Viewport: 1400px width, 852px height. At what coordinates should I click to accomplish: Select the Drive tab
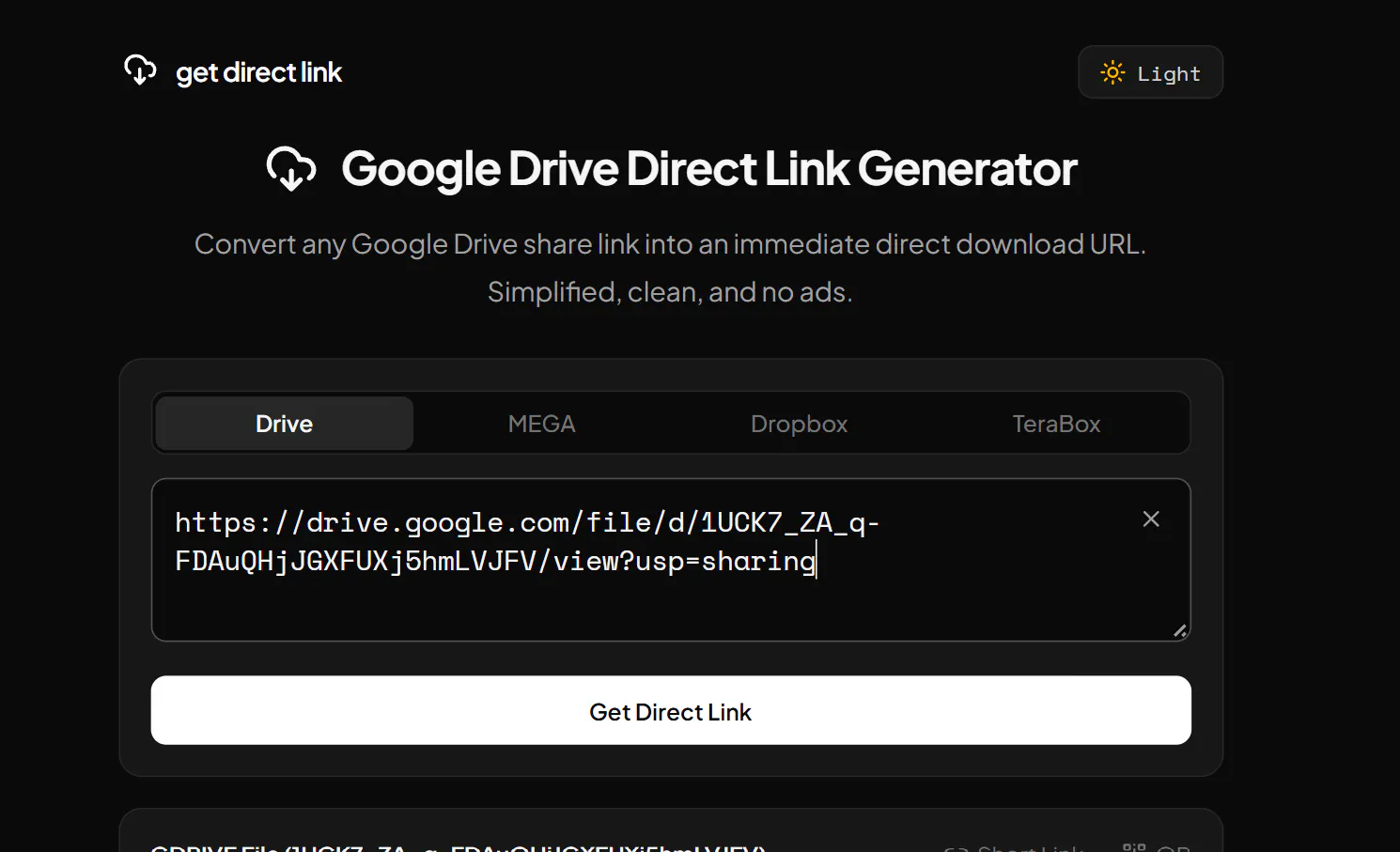(x=284, y=424)
